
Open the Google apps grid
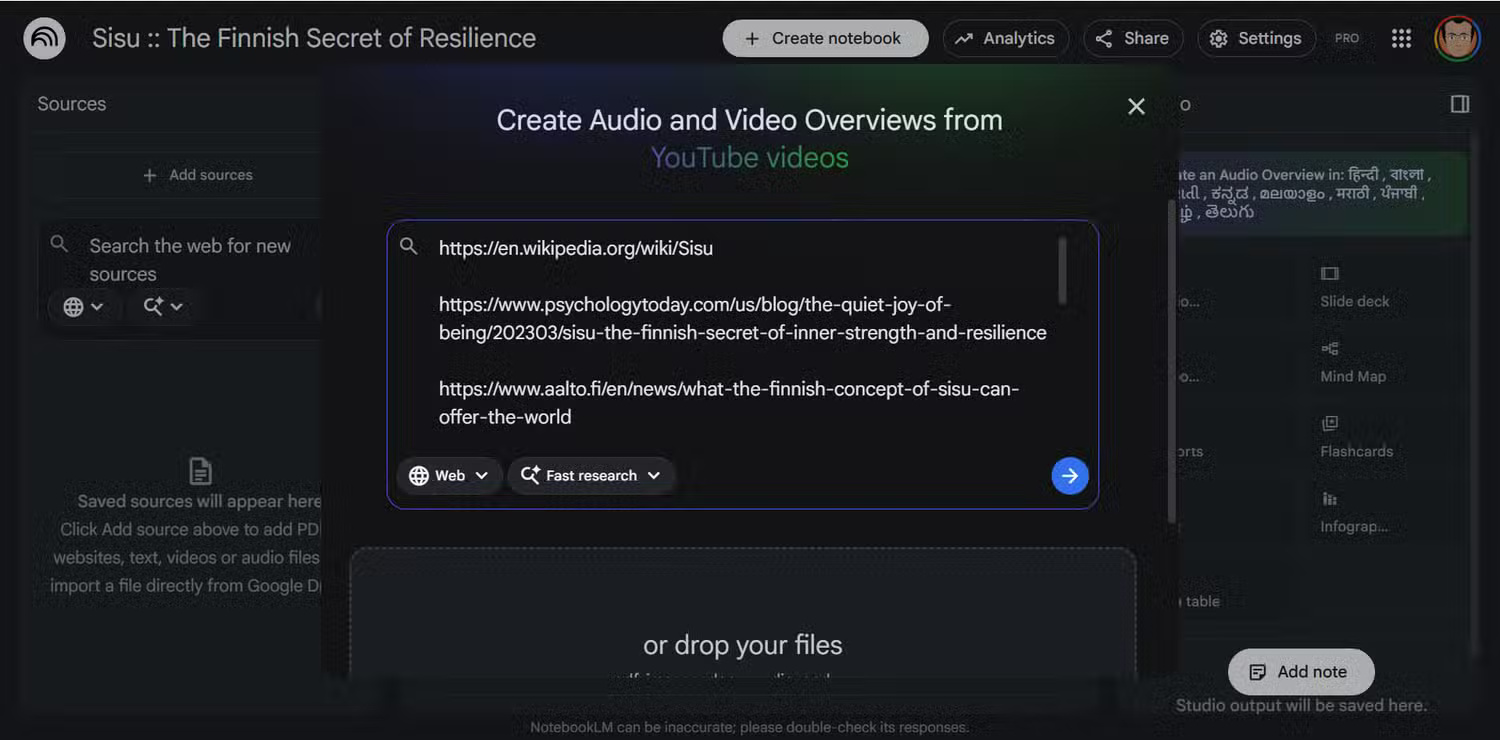pyautogui.click(x=1401, y=38)
